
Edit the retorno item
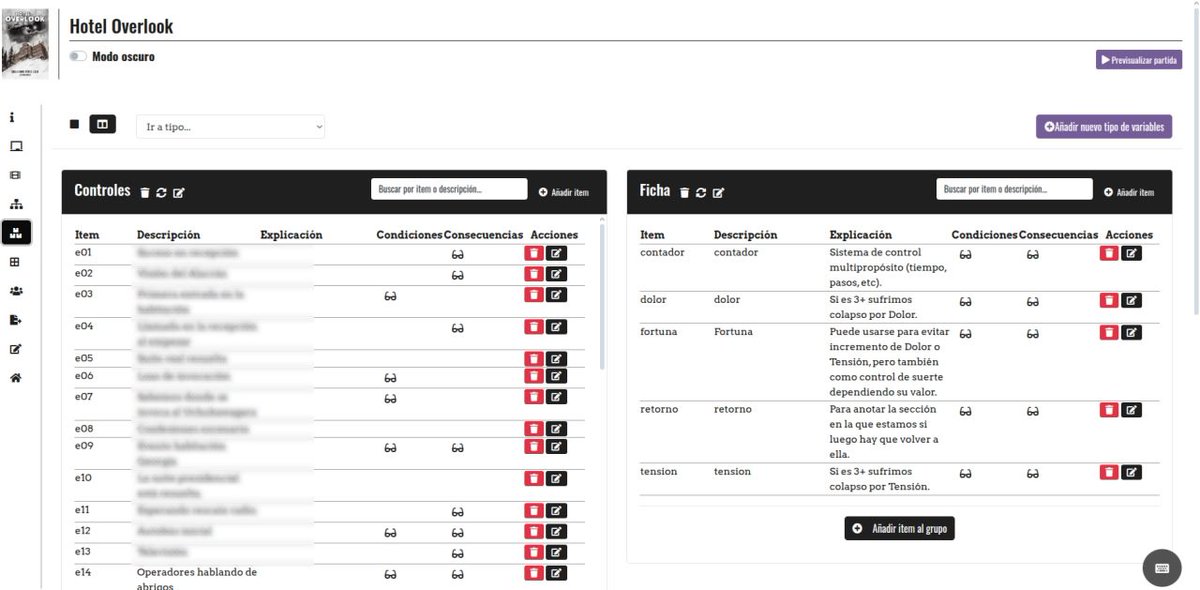(1131, 410)
